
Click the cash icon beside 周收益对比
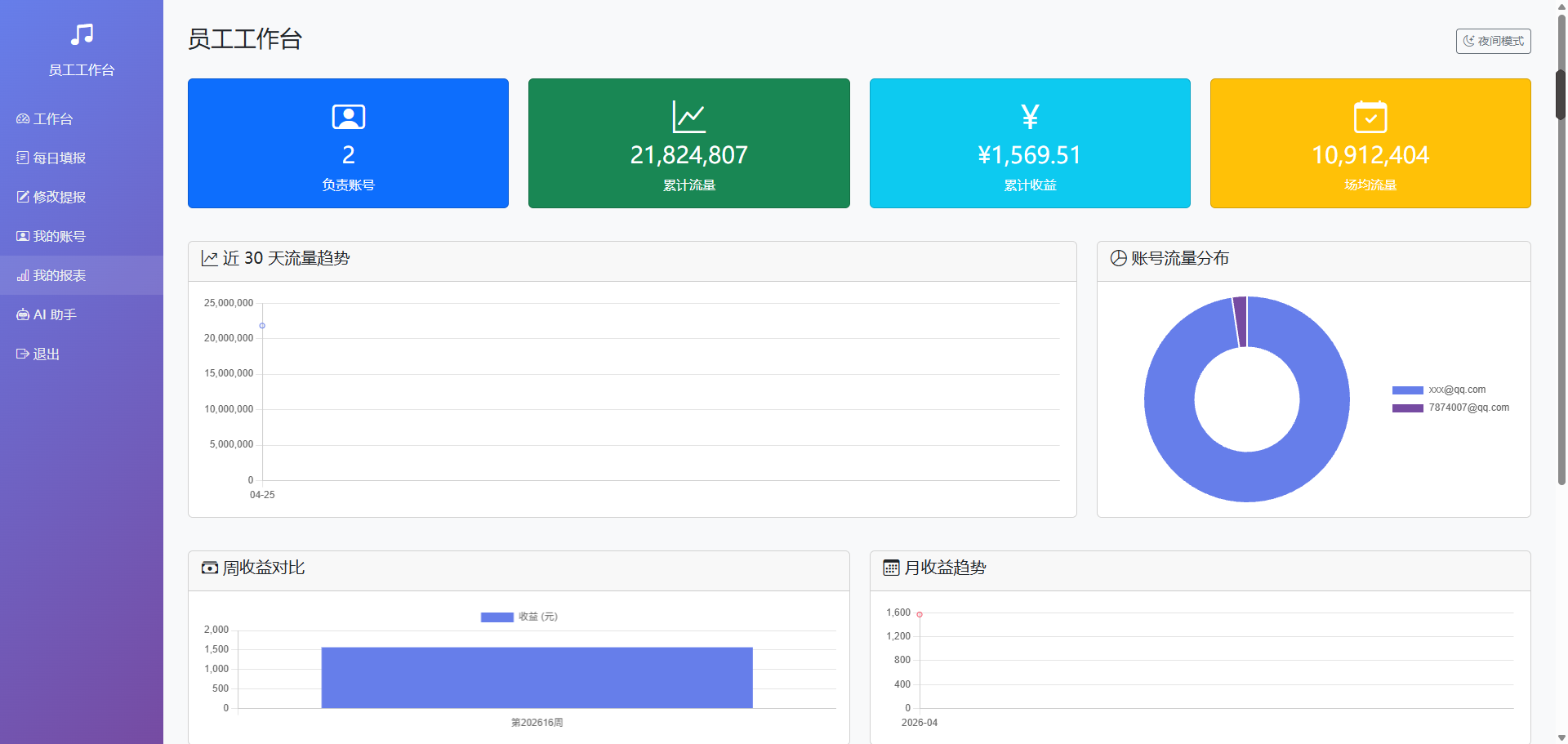[210, 568]
